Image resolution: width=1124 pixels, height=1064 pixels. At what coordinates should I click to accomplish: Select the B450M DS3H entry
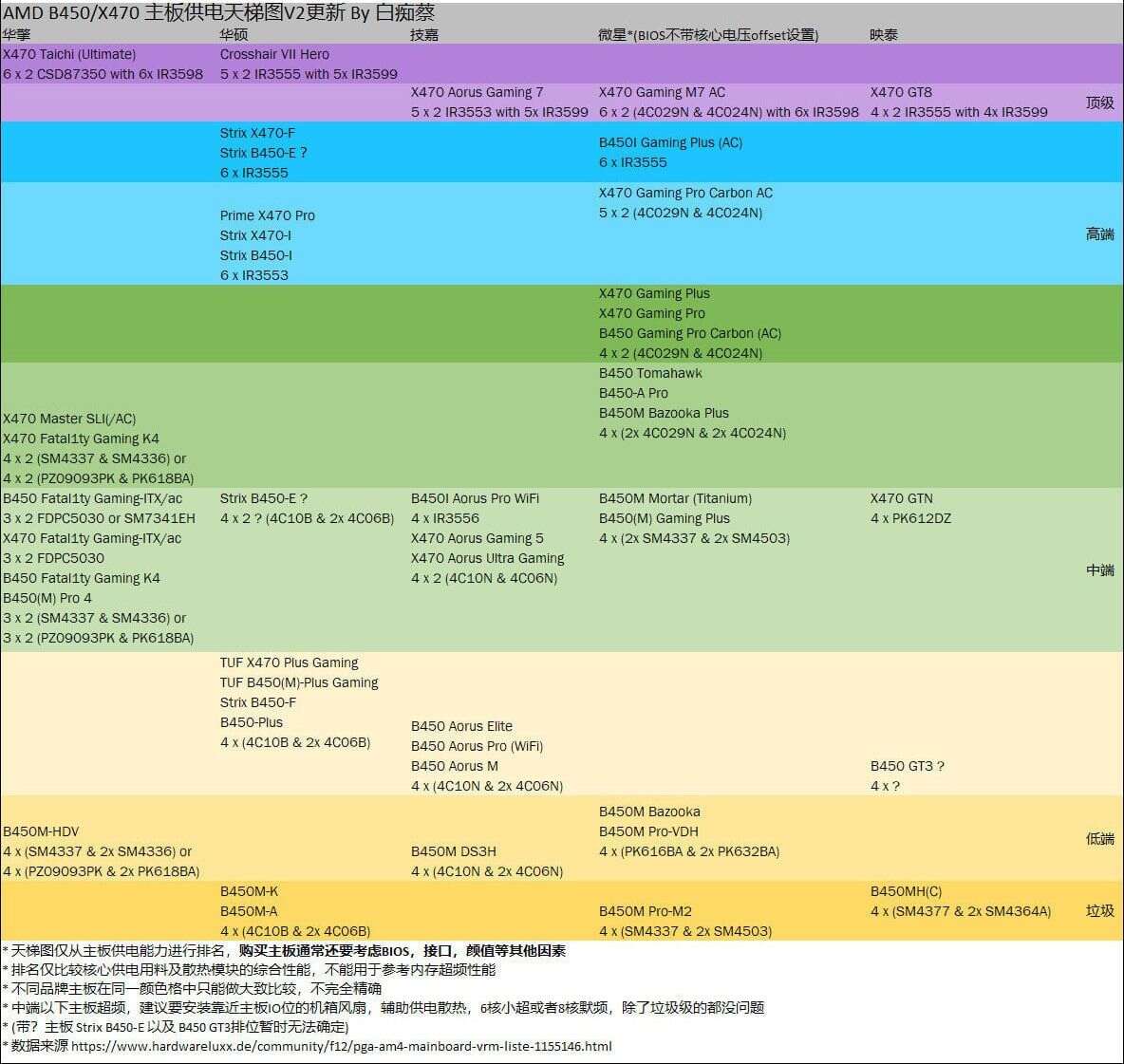click(x=453, y=851)
